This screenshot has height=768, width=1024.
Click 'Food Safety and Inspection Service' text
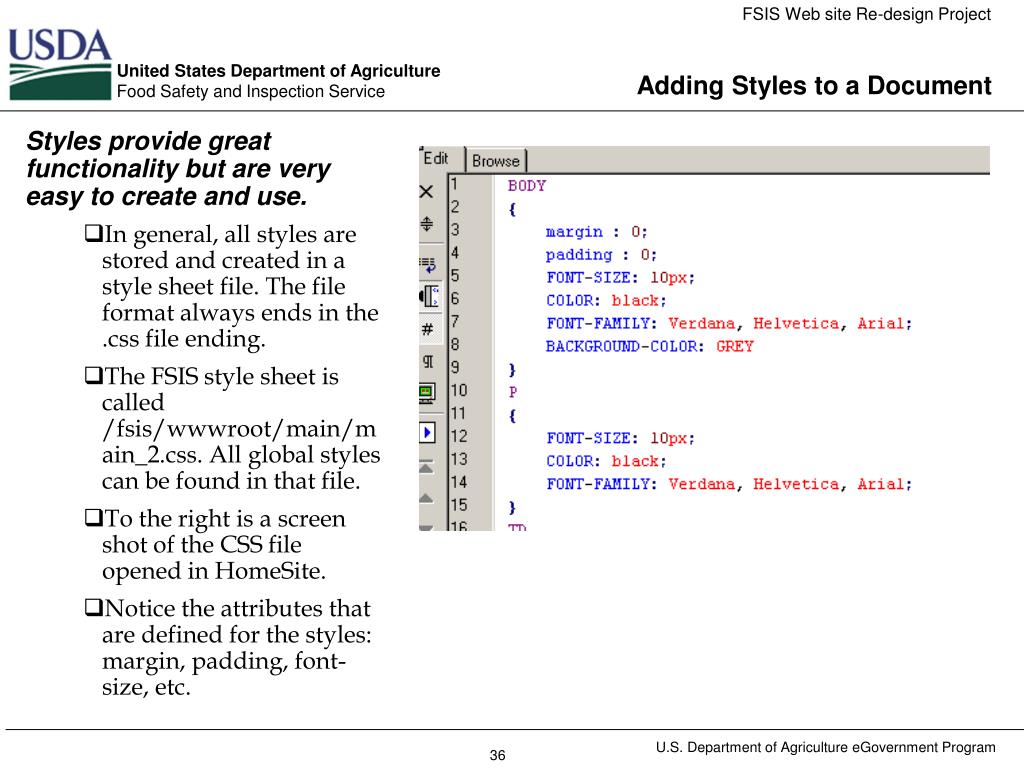tap(251, 91)
